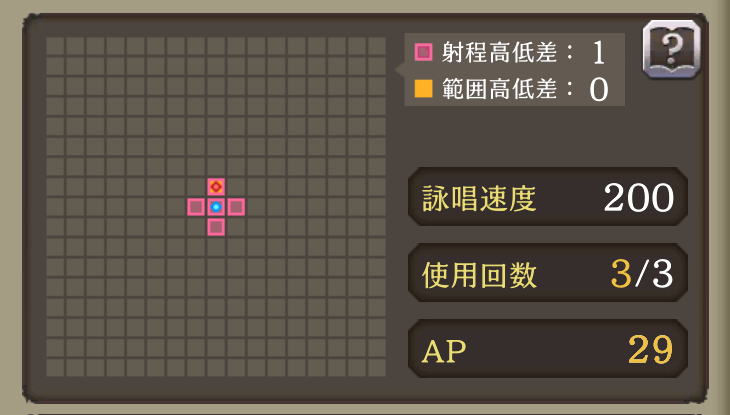Click the 射程高低差 legend text
730x415 pixels.
click(x=508, y=51)
